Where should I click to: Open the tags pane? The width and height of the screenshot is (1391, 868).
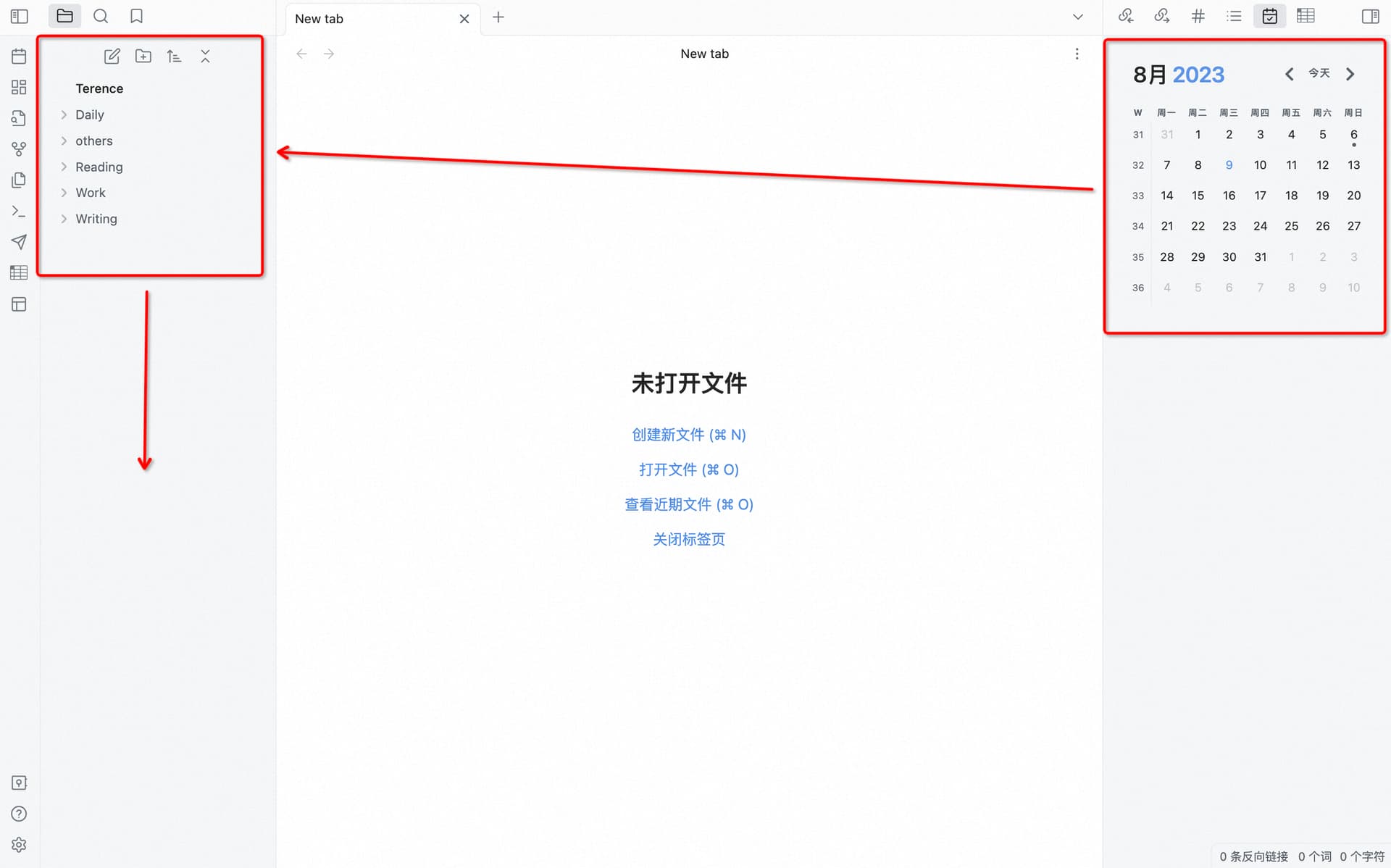pyautogui.click(x=1198, y=16)
